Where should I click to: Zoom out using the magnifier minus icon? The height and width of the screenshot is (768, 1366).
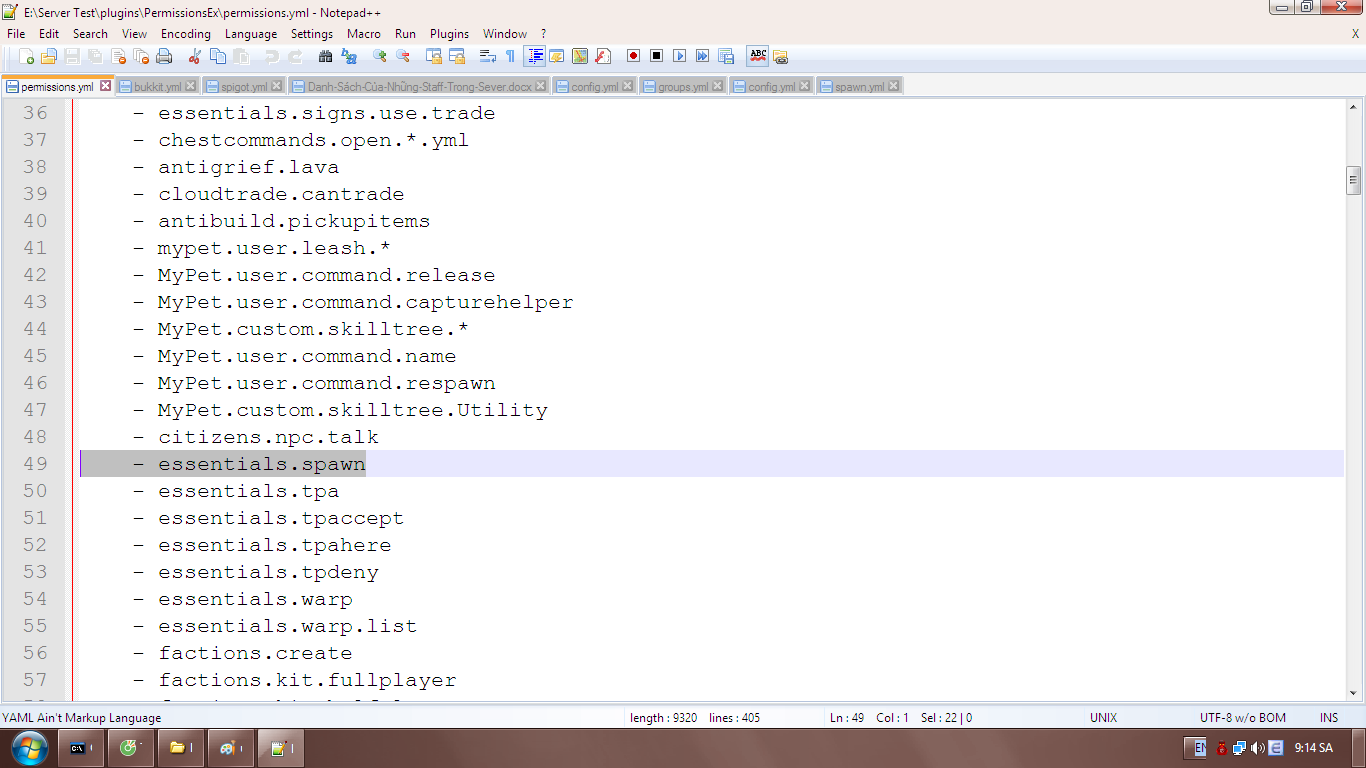[402, 56]
